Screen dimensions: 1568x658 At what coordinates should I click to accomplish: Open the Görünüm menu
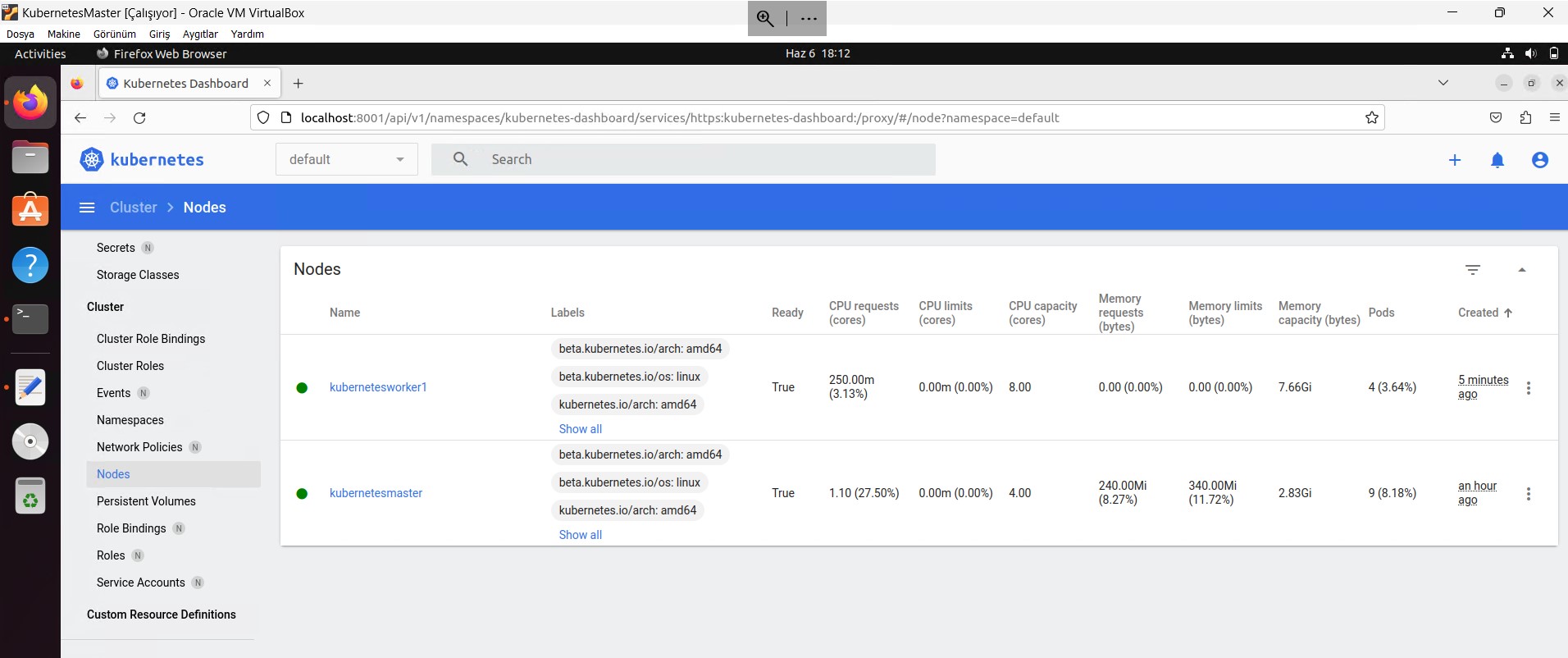[115, 34]
